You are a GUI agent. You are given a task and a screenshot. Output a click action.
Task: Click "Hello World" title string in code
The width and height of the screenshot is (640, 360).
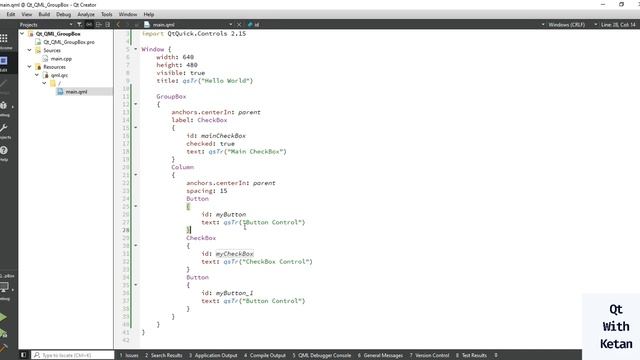pyautogui.click(x=227, y=80)
